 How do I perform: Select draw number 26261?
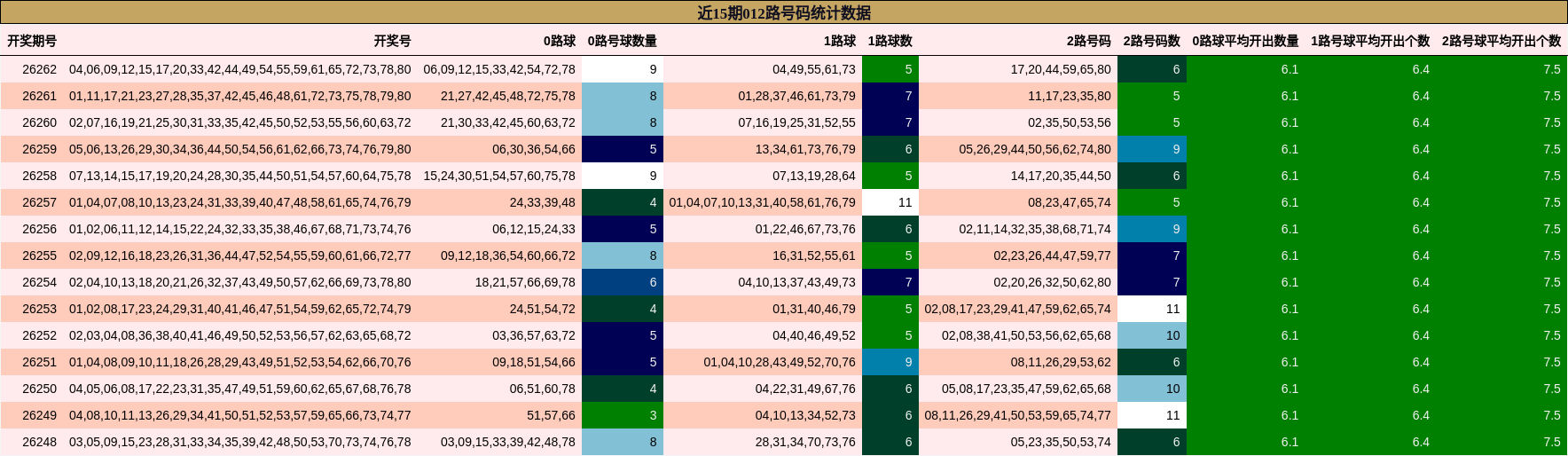point(39,96)
